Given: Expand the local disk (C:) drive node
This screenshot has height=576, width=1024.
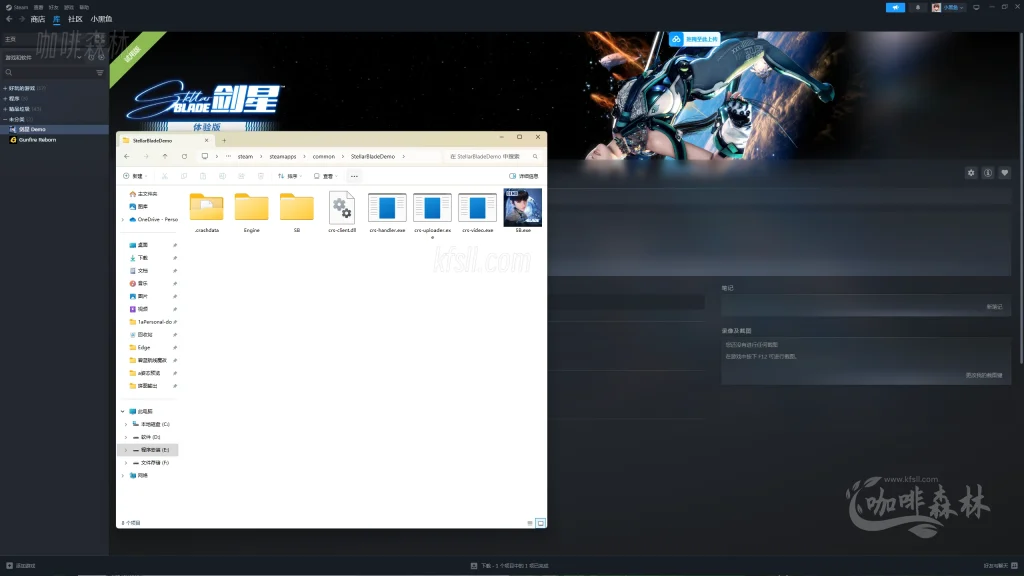Looking at the screenshot, I should [126, 424].
